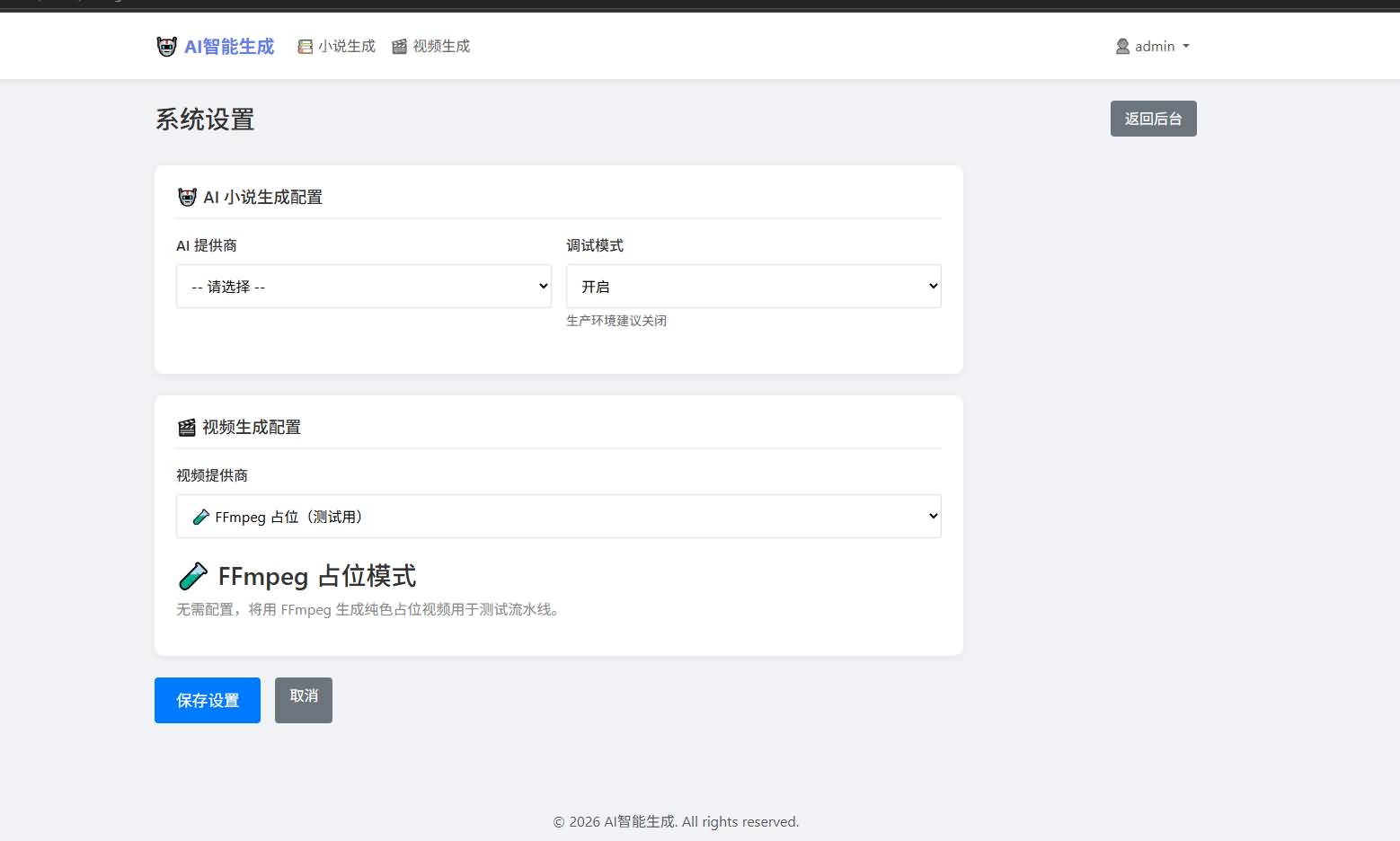Click the clapperboard icon beside 视频生成
This screenshot has height=841, width=1400.
[x=400, y=47]
